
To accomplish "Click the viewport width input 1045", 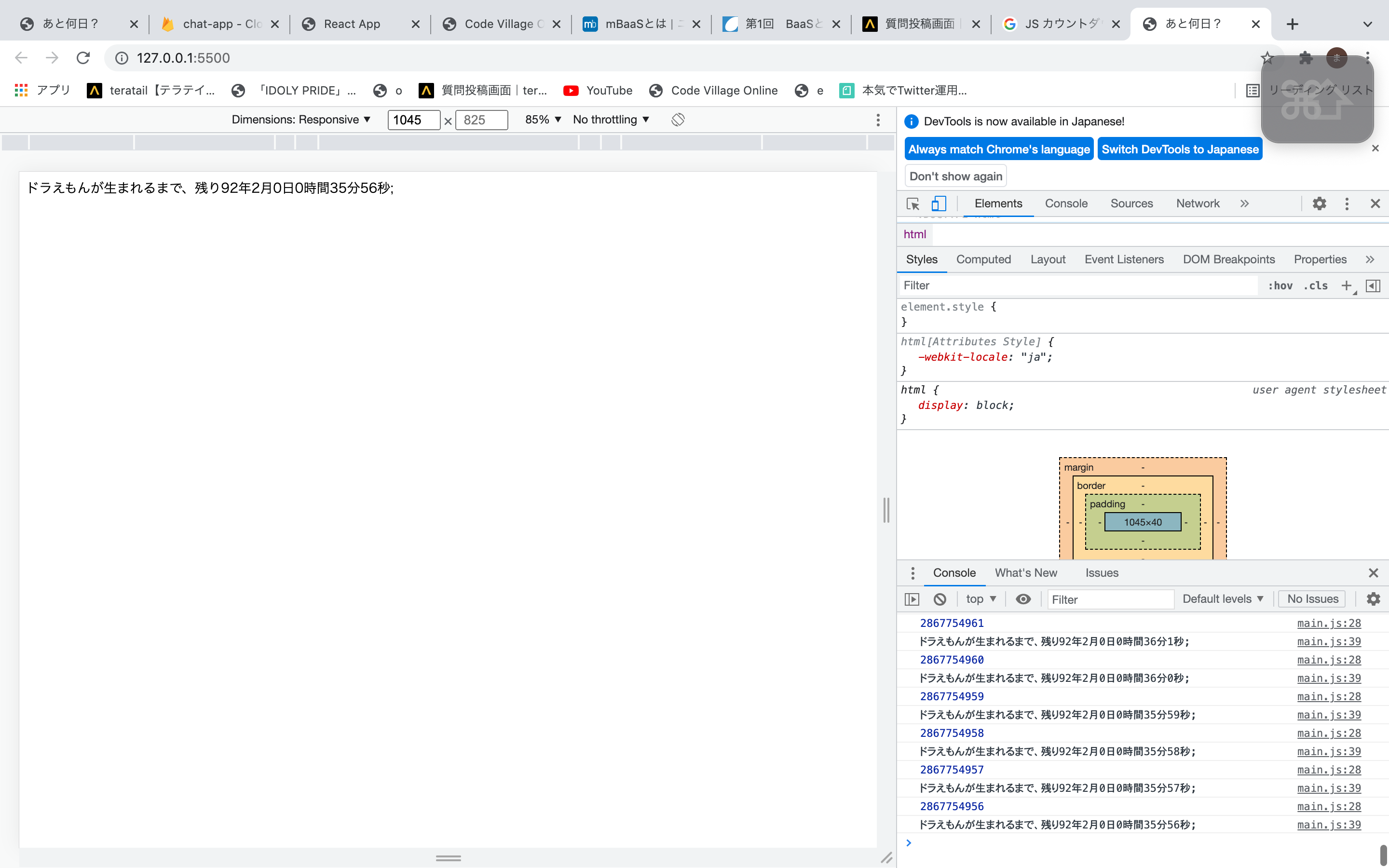I will coord(413,120).
